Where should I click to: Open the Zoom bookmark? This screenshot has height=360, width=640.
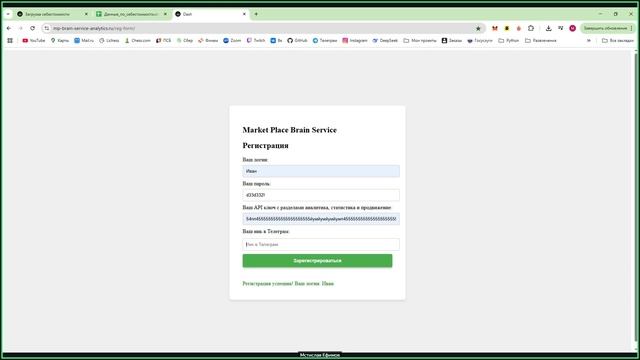232,40
